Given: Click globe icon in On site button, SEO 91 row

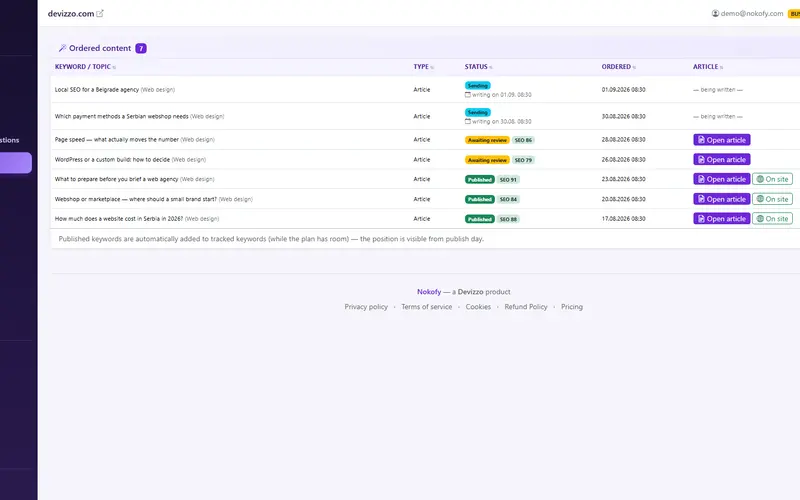Looking at the screenshot, I should coord(760,179).
